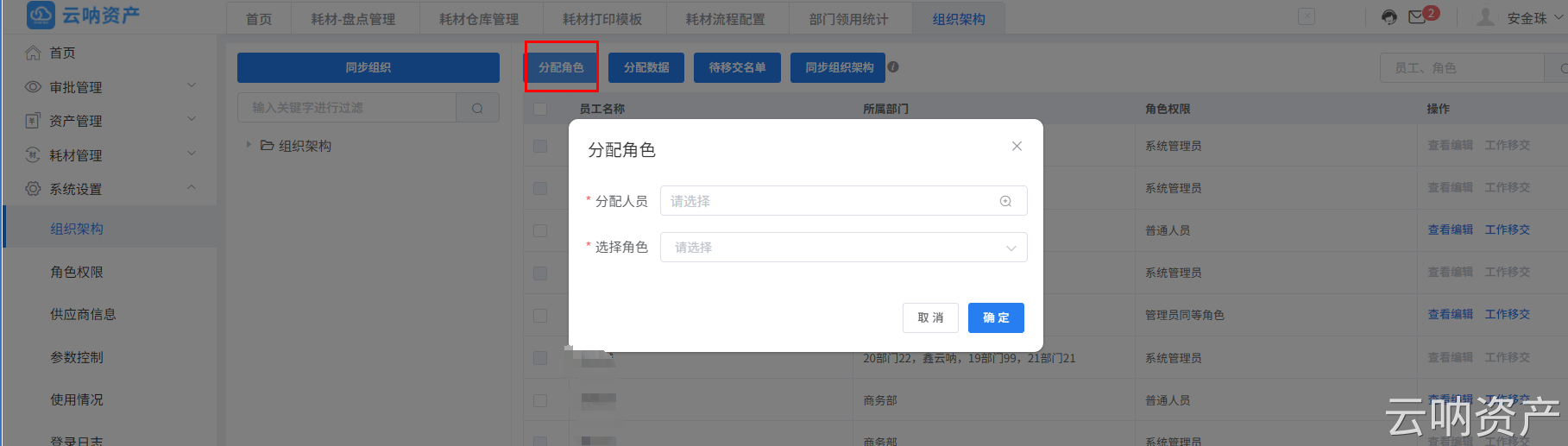Viewport: 1568px width, 446px height.
Task: Switch to the 耗材仓库管理 tab
Action: (479, 19)
